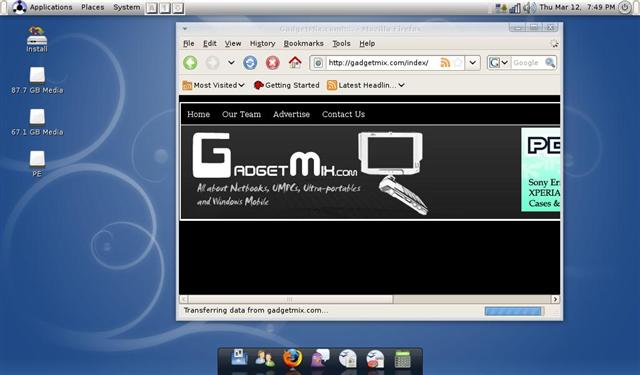Open the search engine selector dropdown

coord(499,63)
